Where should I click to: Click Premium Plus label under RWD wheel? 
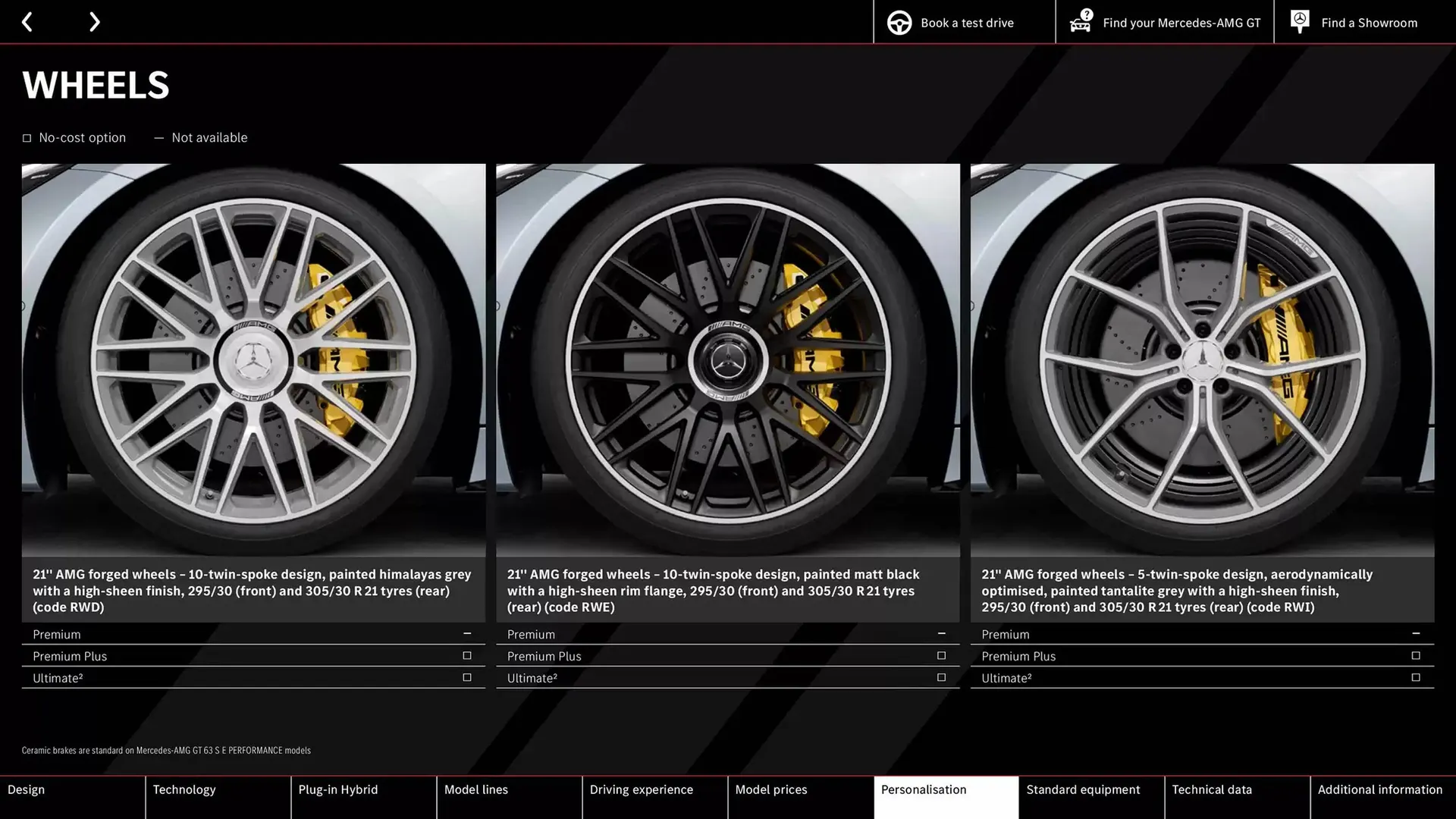click(x=70, y=657)
